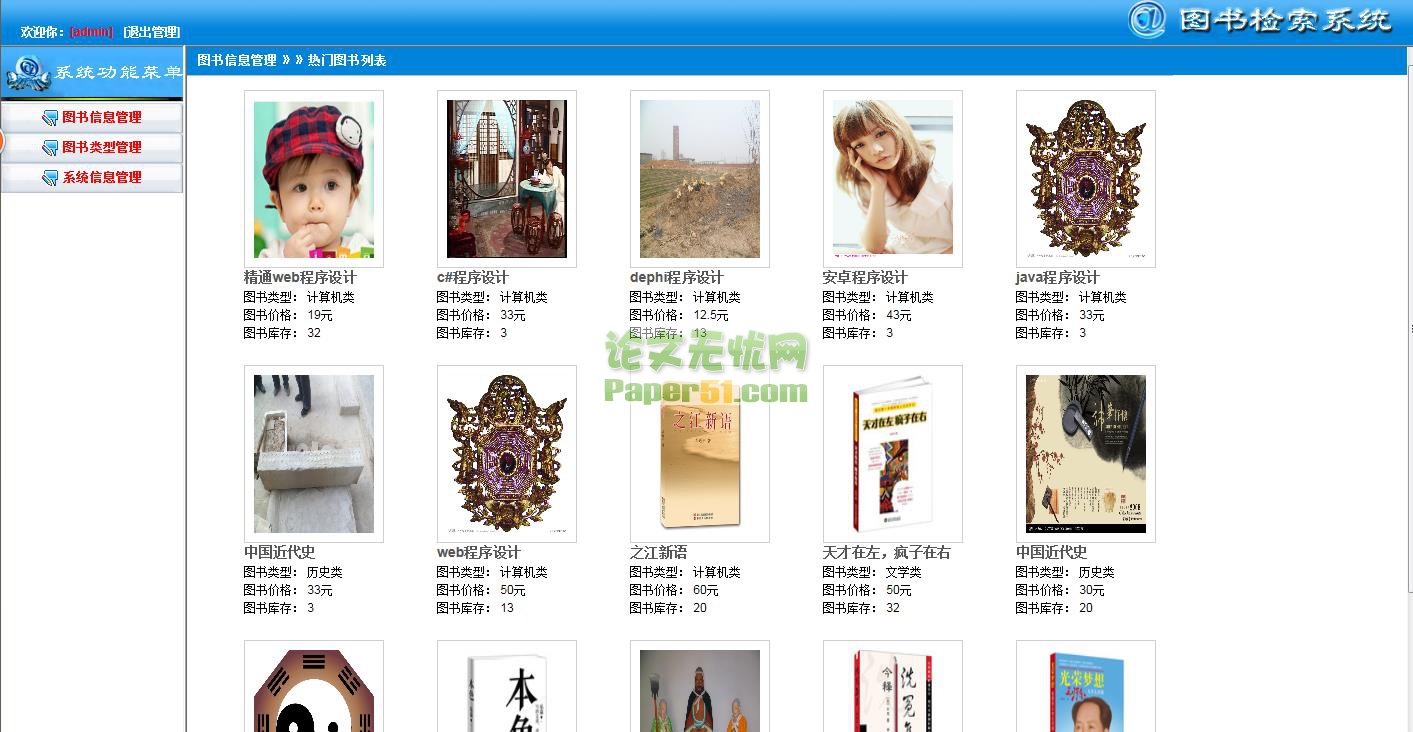The height and width of the screenshot is (732, 1413).
Task: Click the 退出管理 logout link
Action: pyautogui.click(x=152, y=32)
